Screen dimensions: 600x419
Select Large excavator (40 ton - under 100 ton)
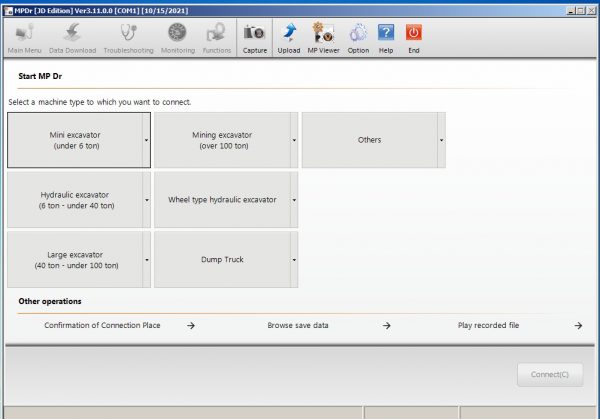75,259
